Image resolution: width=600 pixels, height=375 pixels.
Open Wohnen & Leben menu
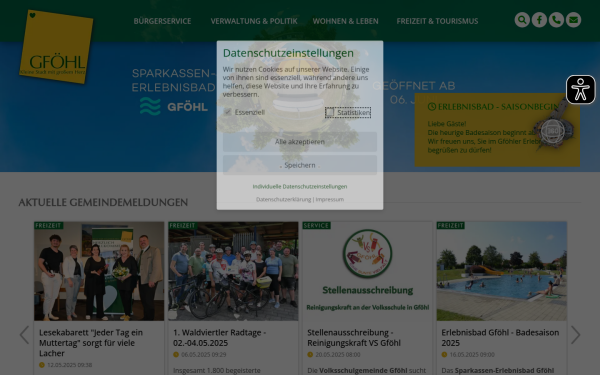pyautogui.click(x=346, y=21)
